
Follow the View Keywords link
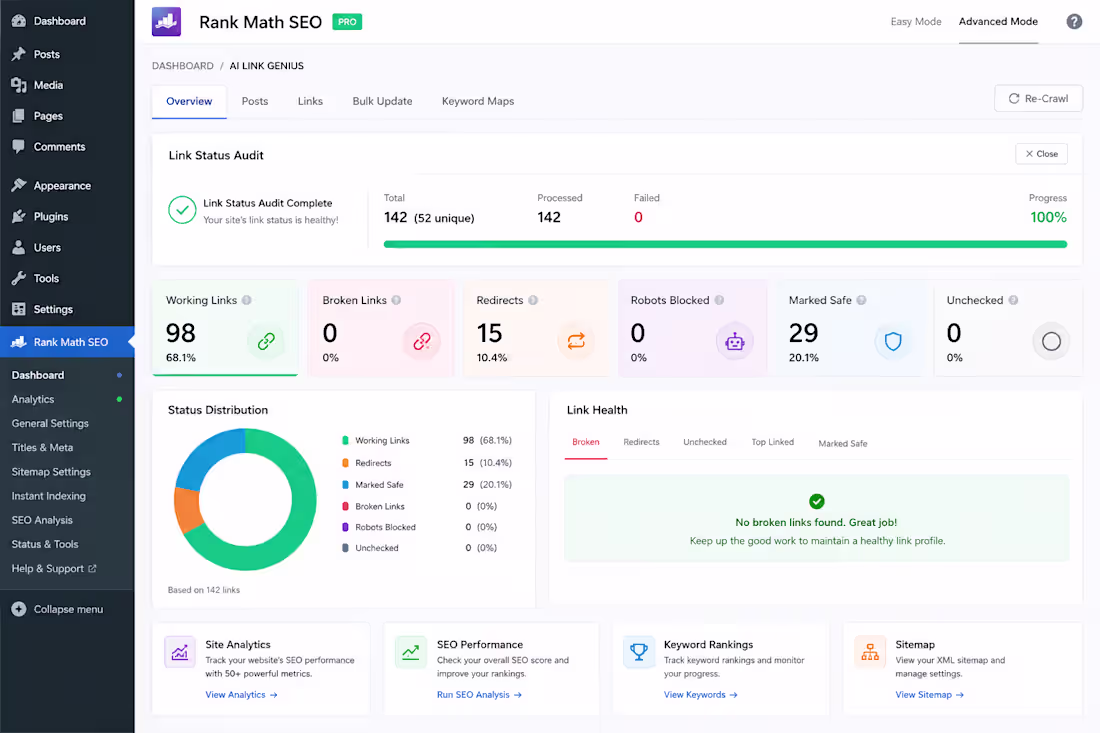tap(700, 695)
